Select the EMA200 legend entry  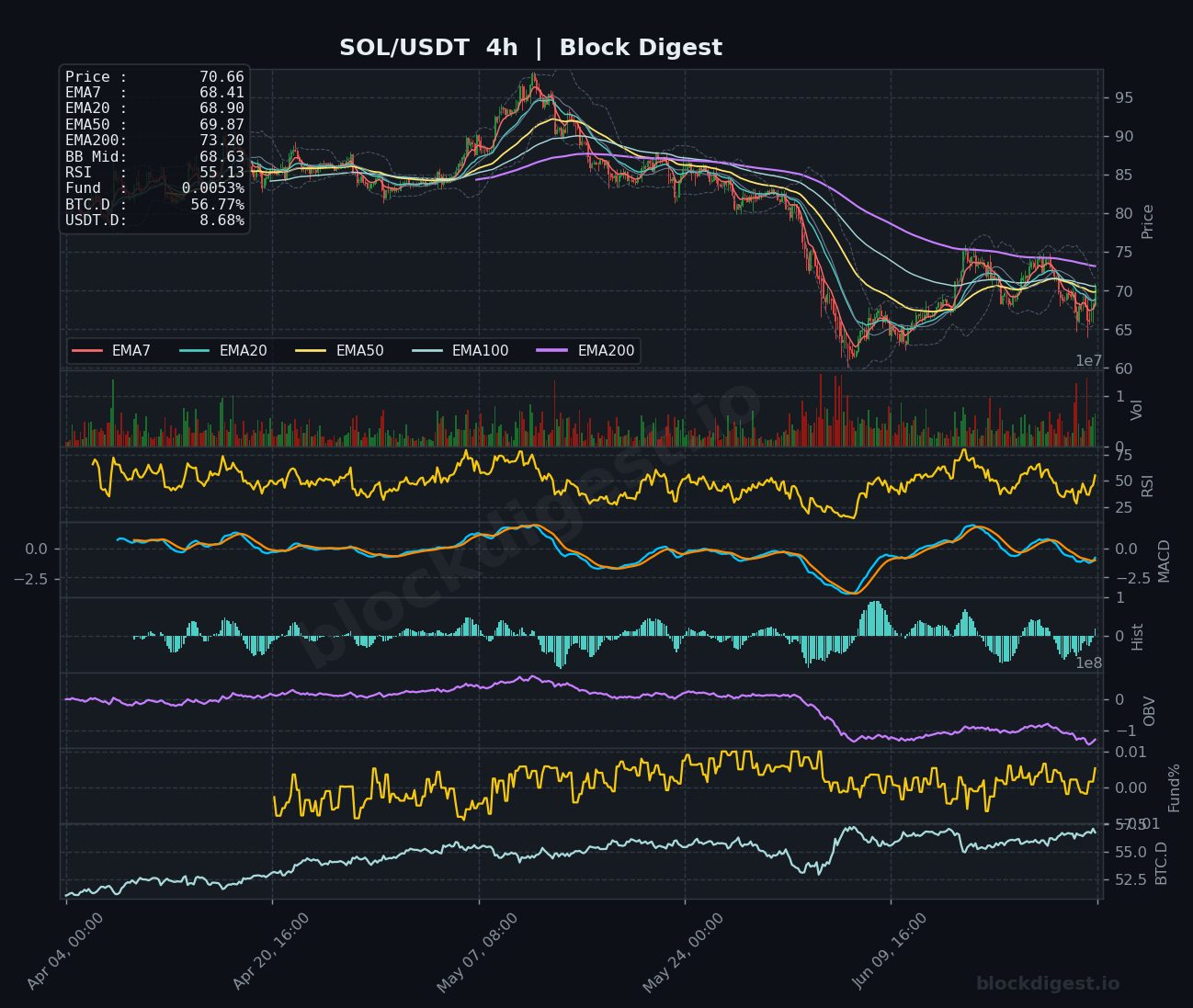click(585, 351)
